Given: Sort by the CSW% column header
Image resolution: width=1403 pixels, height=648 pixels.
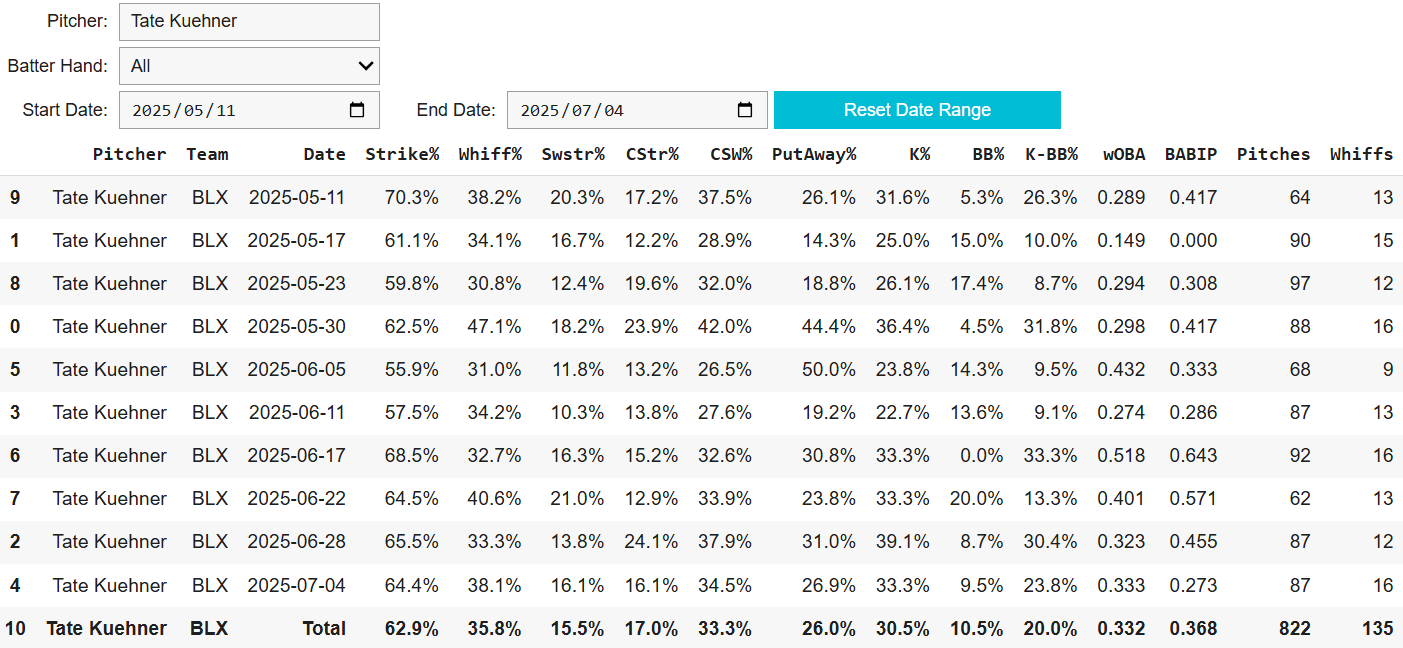Looking at the screenshot, I should [x=731, y=154].
